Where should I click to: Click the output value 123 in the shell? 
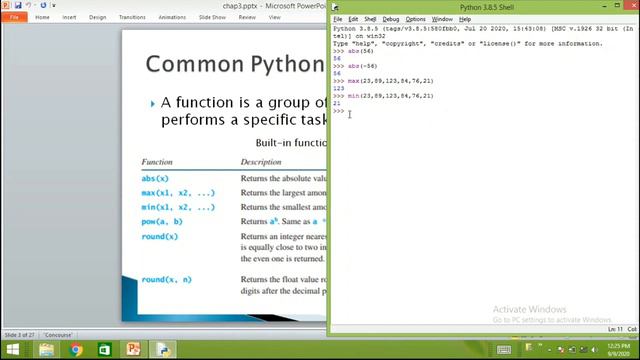coord(338,88)
